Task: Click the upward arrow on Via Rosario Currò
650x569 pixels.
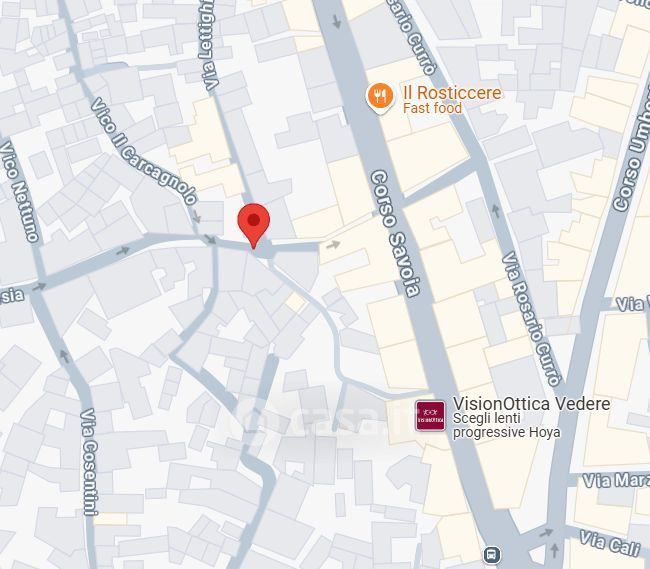Action: [x=496, y=211]
